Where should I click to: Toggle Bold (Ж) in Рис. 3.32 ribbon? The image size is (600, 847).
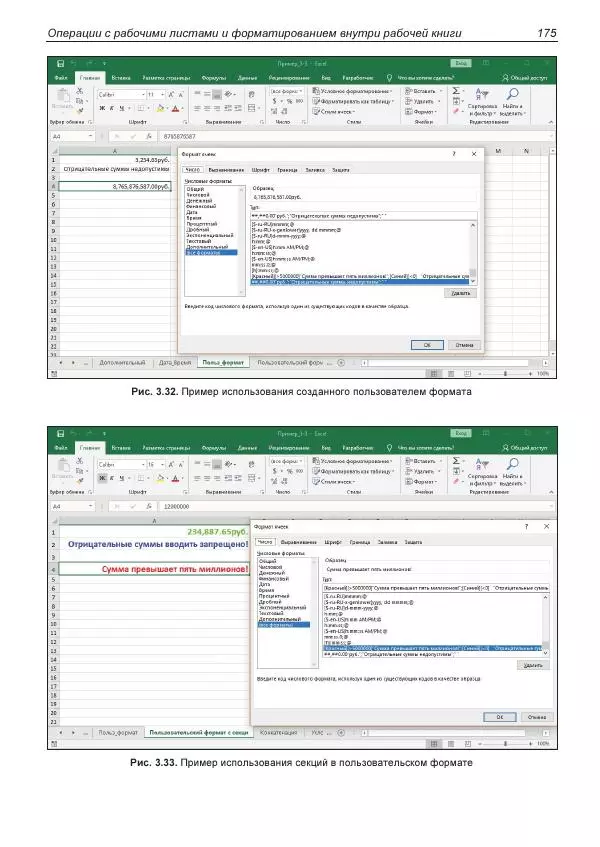click(x=102, y=108)
